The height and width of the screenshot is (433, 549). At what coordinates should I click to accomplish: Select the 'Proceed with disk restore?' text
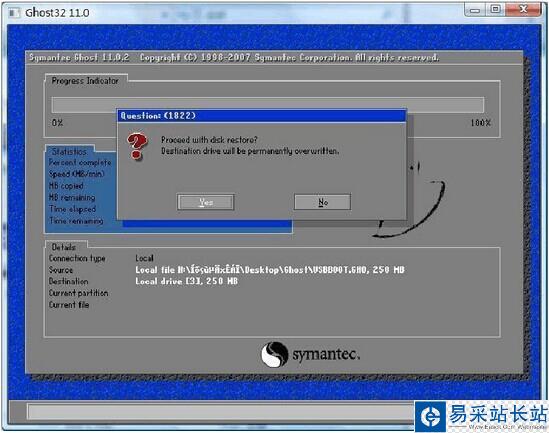click(x=209, y=140)
